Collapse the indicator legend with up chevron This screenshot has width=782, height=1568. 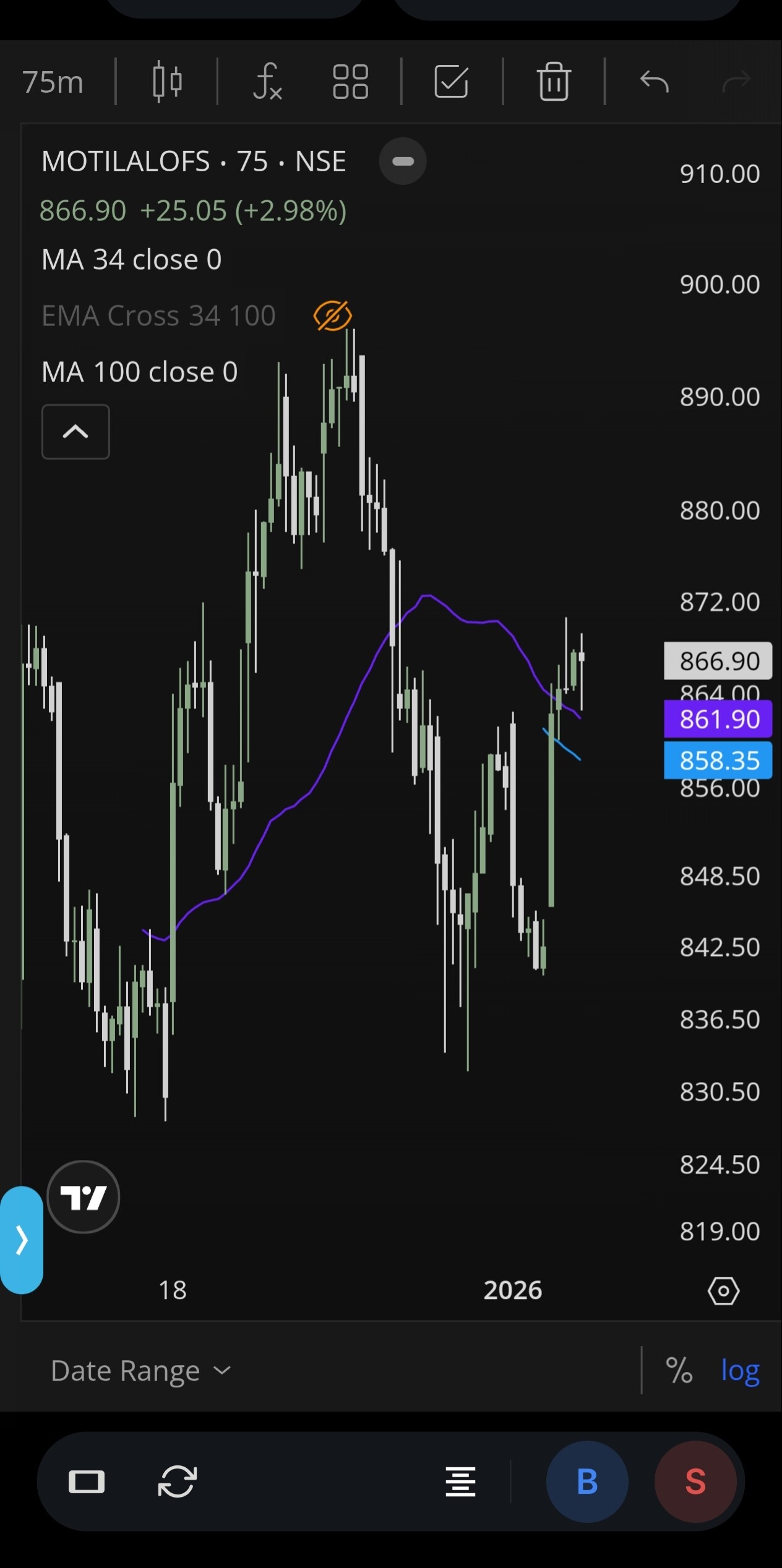(75, 432)
